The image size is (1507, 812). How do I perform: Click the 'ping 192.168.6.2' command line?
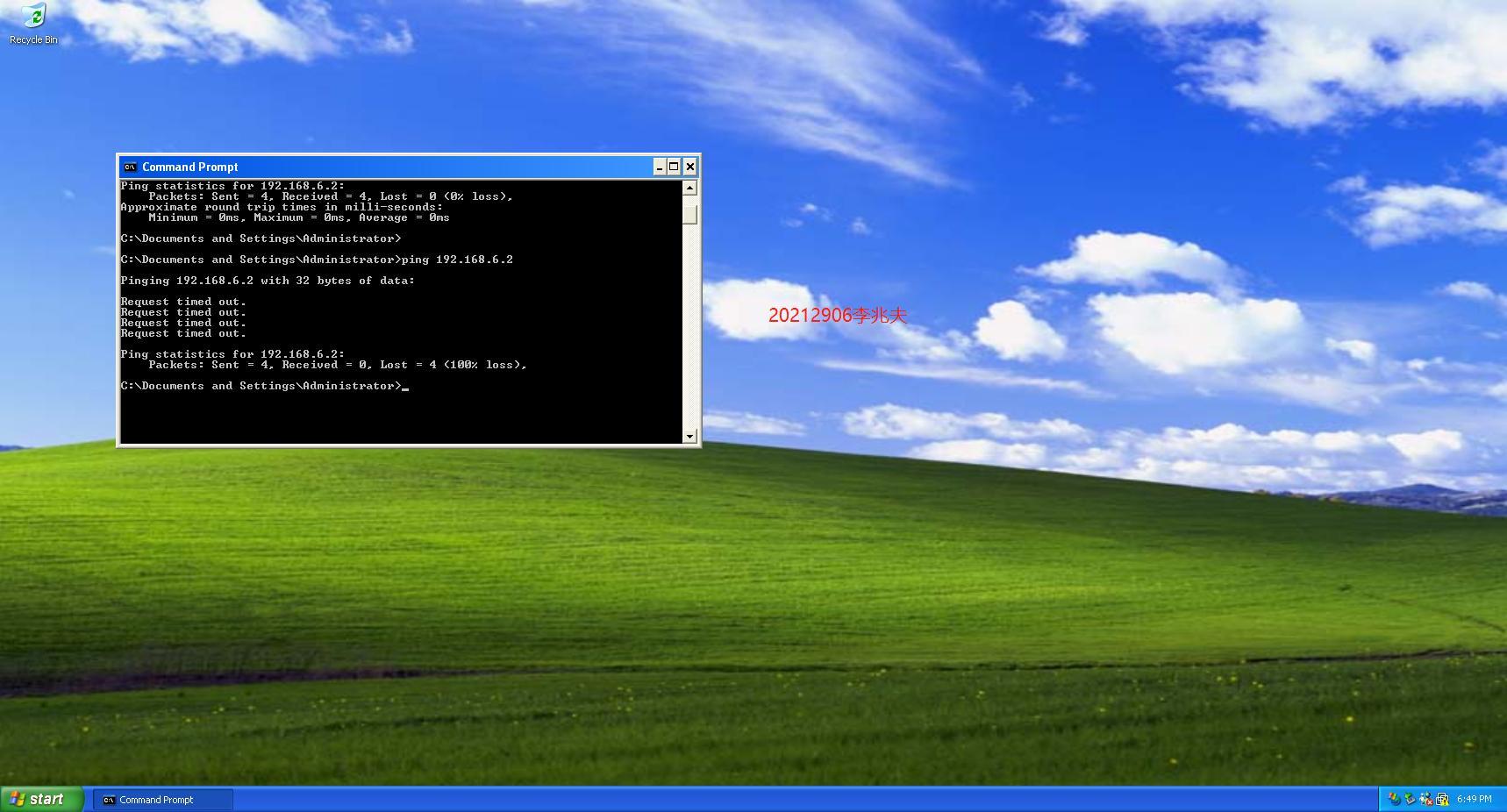pyautogui.click(x=317, y=260)
